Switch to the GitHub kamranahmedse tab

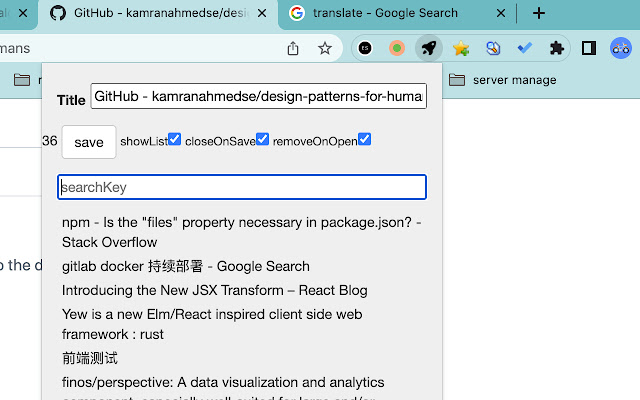(x=158, y=13)
